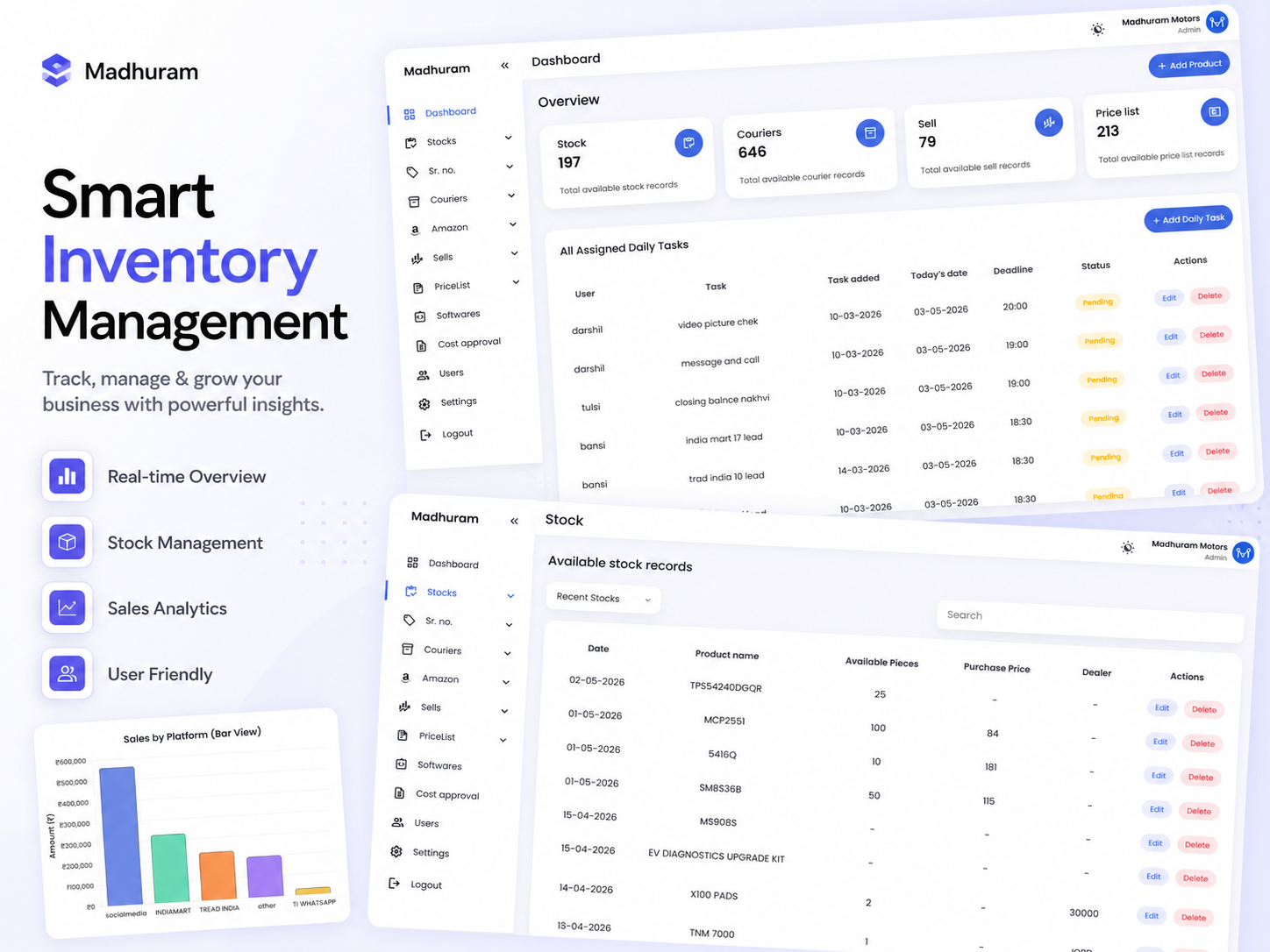Click the Softwares icon in the Dashboard window sidebar

pyautogui.click(x=419, y=316)
